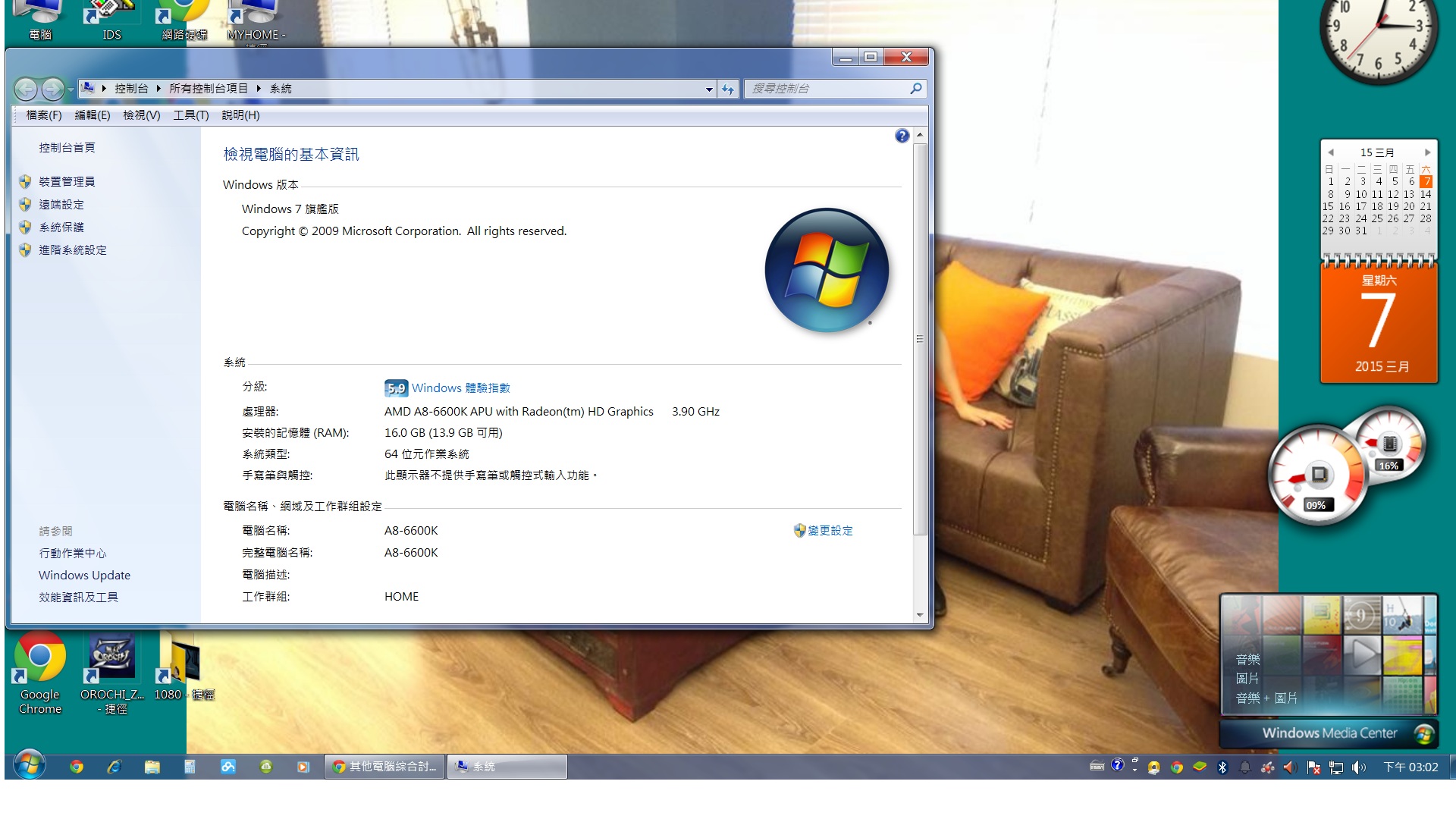The height and width of the screenshot is (819, 1456).
Task: Click the on-screen keyboard icon in the tray
Action: [1097, 767]
